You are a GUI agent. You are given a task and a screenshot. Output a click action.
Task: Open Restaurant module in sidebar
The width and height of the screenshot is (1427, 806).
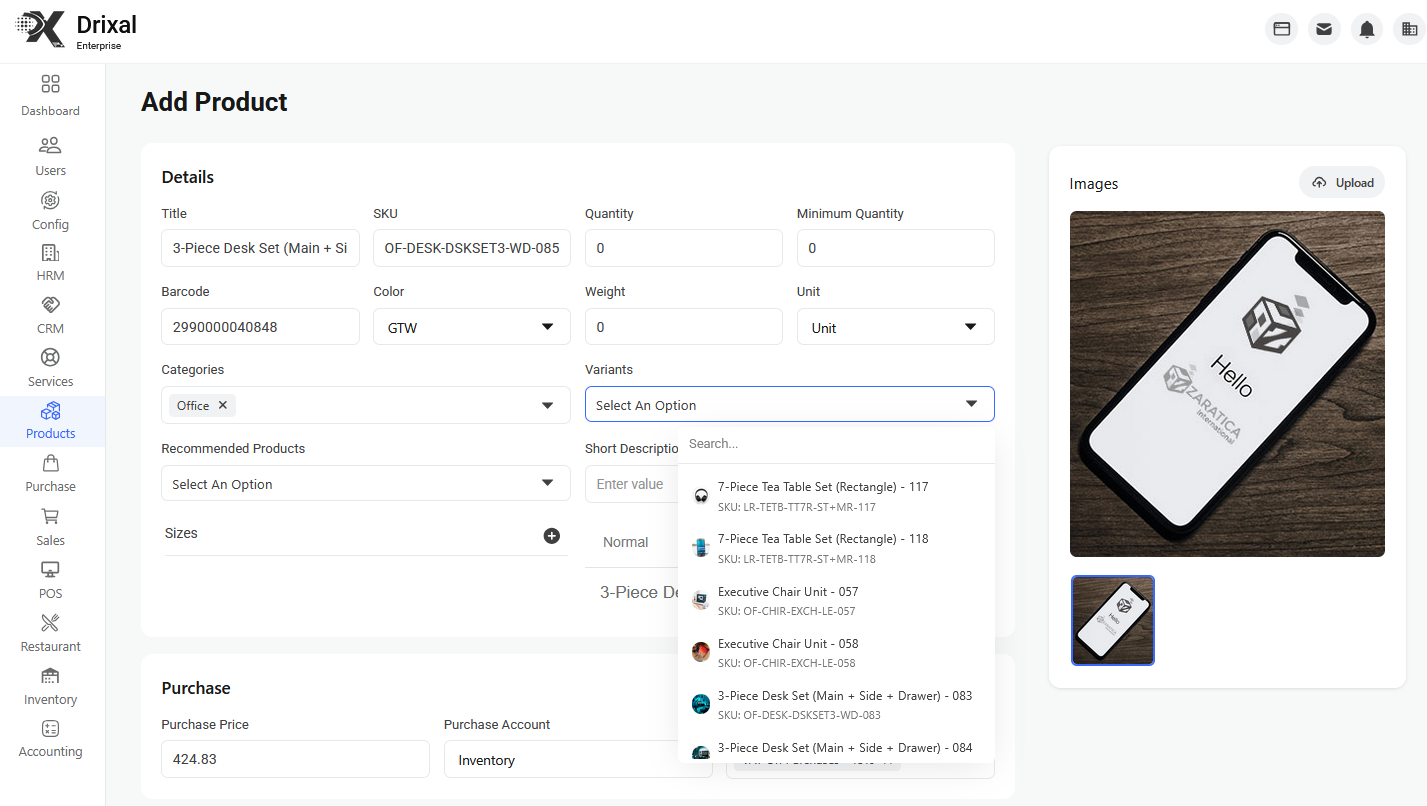[x=50, y=633]
